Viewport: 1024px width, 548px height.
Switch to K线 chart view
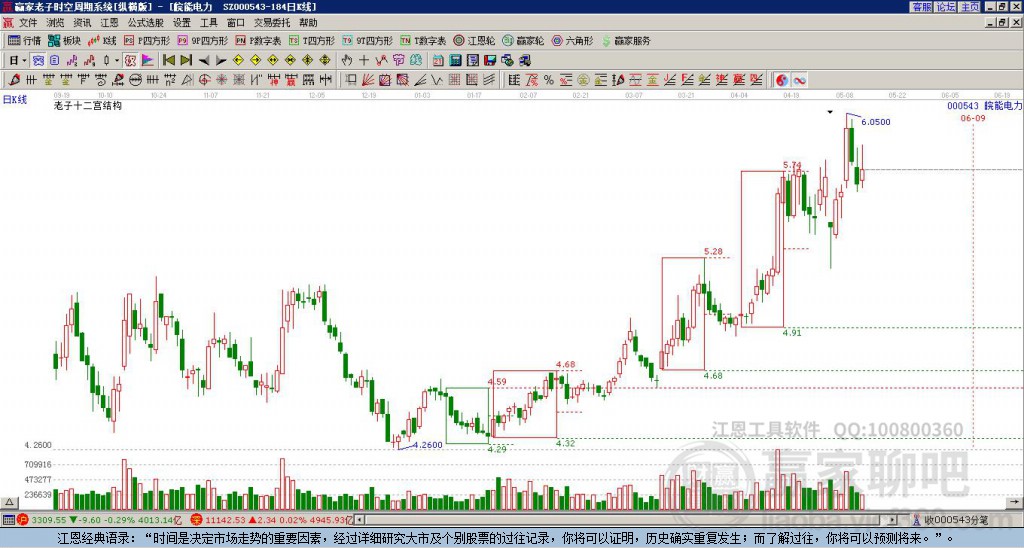[102, 40]
